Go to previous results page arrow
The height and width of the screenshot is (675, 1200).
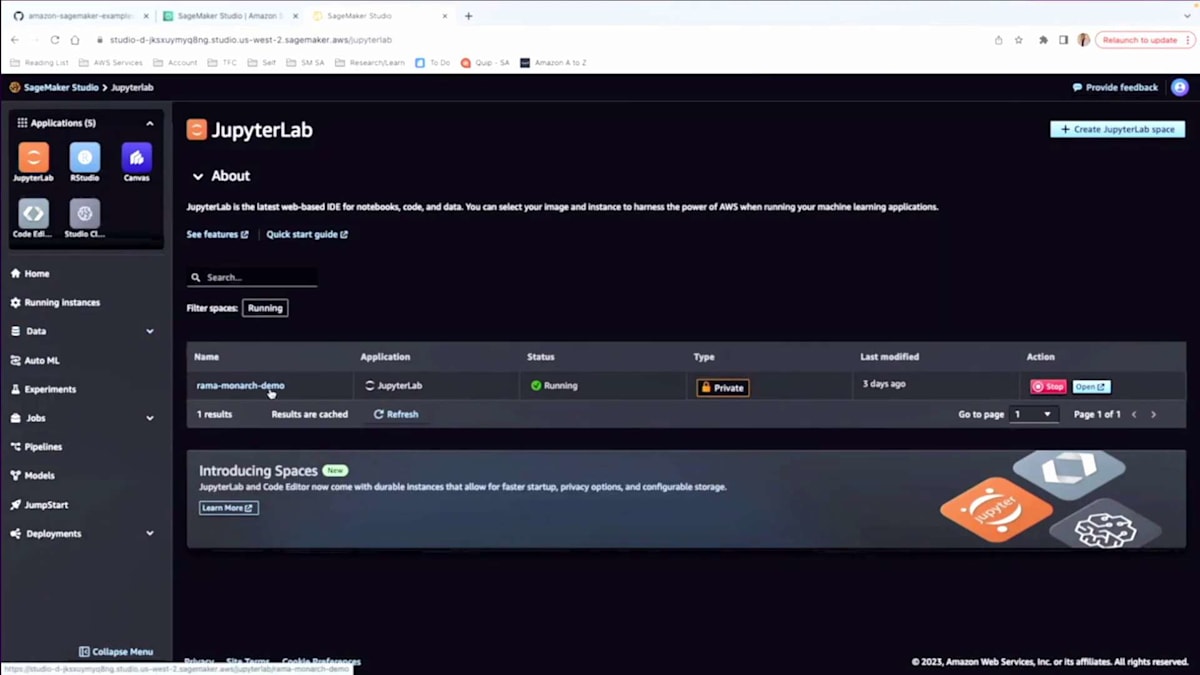click(x=1134, y=414)
